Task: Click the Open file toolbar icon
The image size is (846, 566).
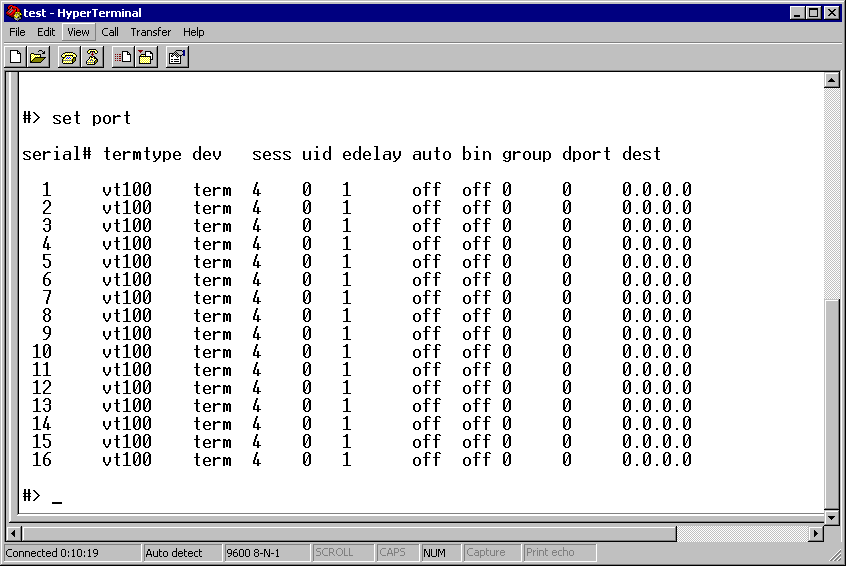Action: (x=38, y=57)
